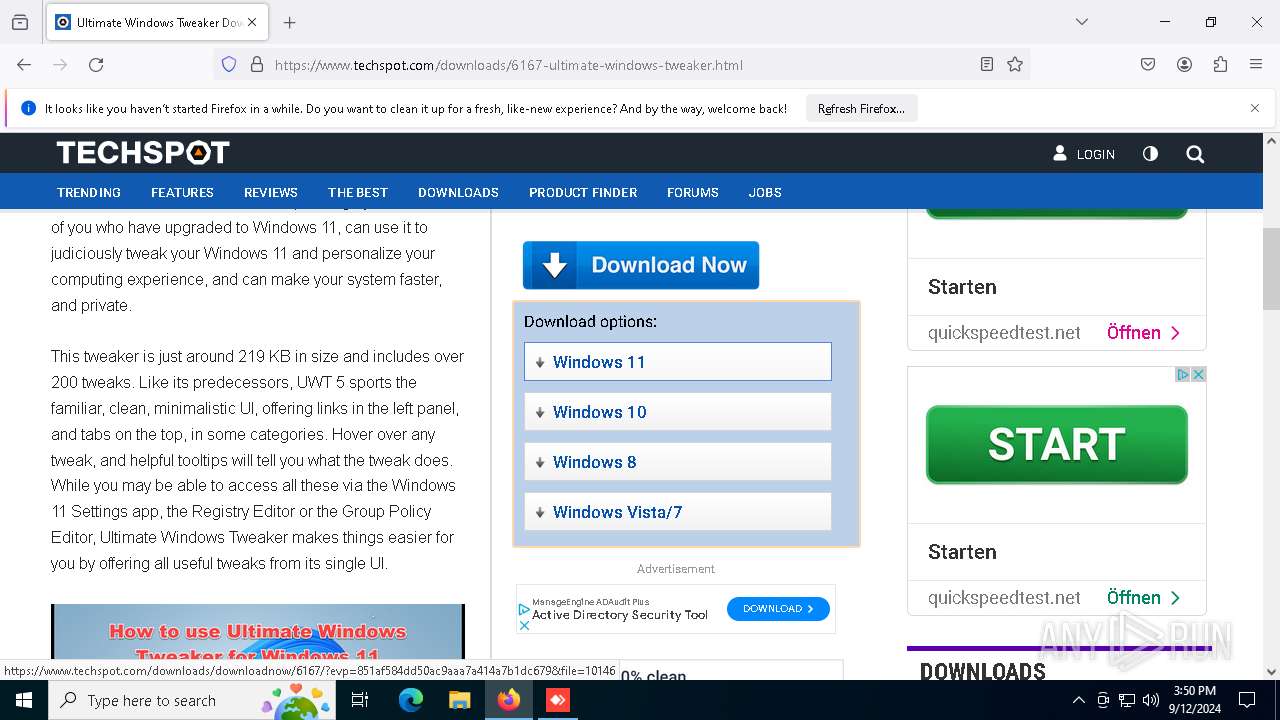The height and width of the screenshot is (720, 1280).
Task: Click the green START ad button
Action: tap(1057, 444)
